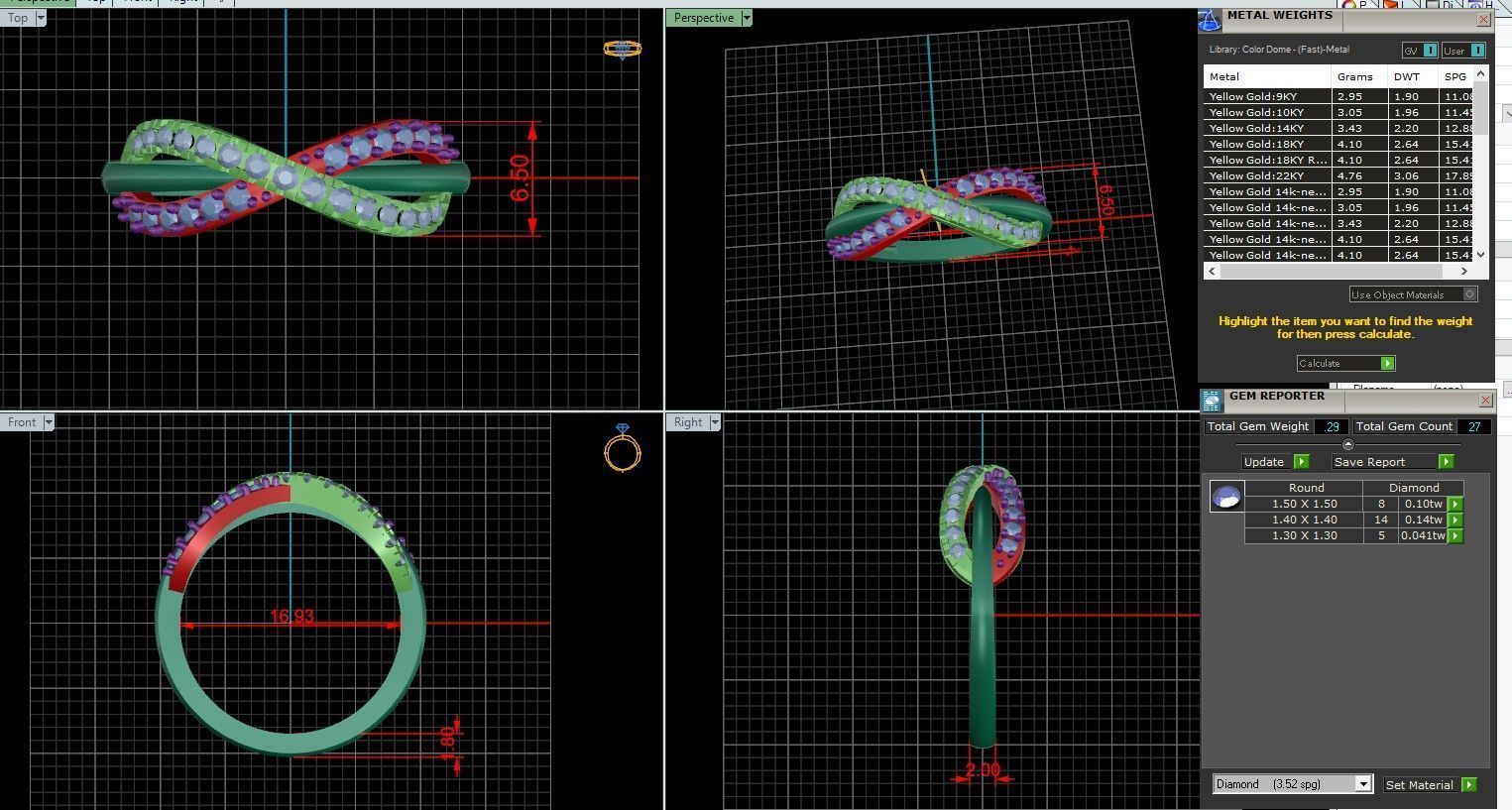This screenshot has height=810, width=1512.
Task: Click 0.14tw weight cell
Action: 1422,520
